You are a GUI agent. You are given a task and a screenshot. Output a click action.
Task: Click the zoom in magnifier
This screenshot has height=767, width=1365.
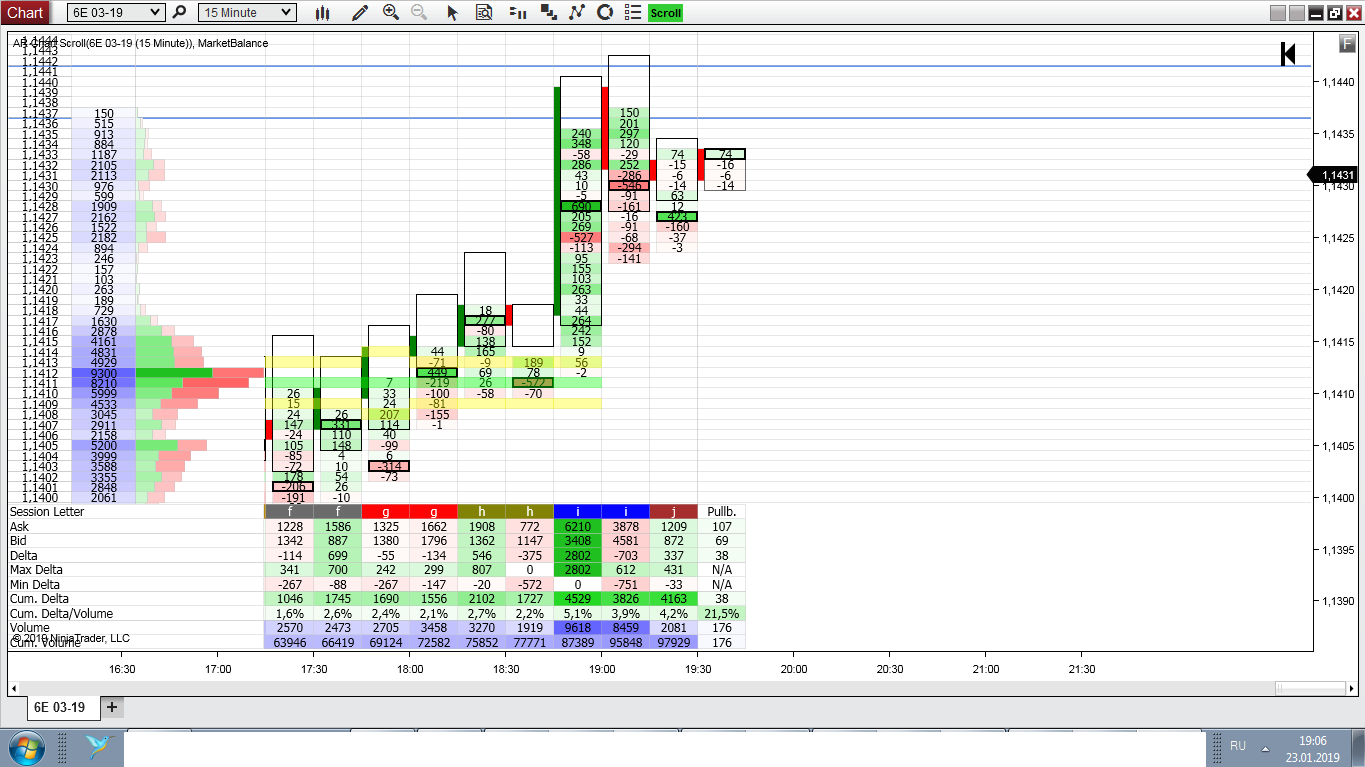(391, 13)
